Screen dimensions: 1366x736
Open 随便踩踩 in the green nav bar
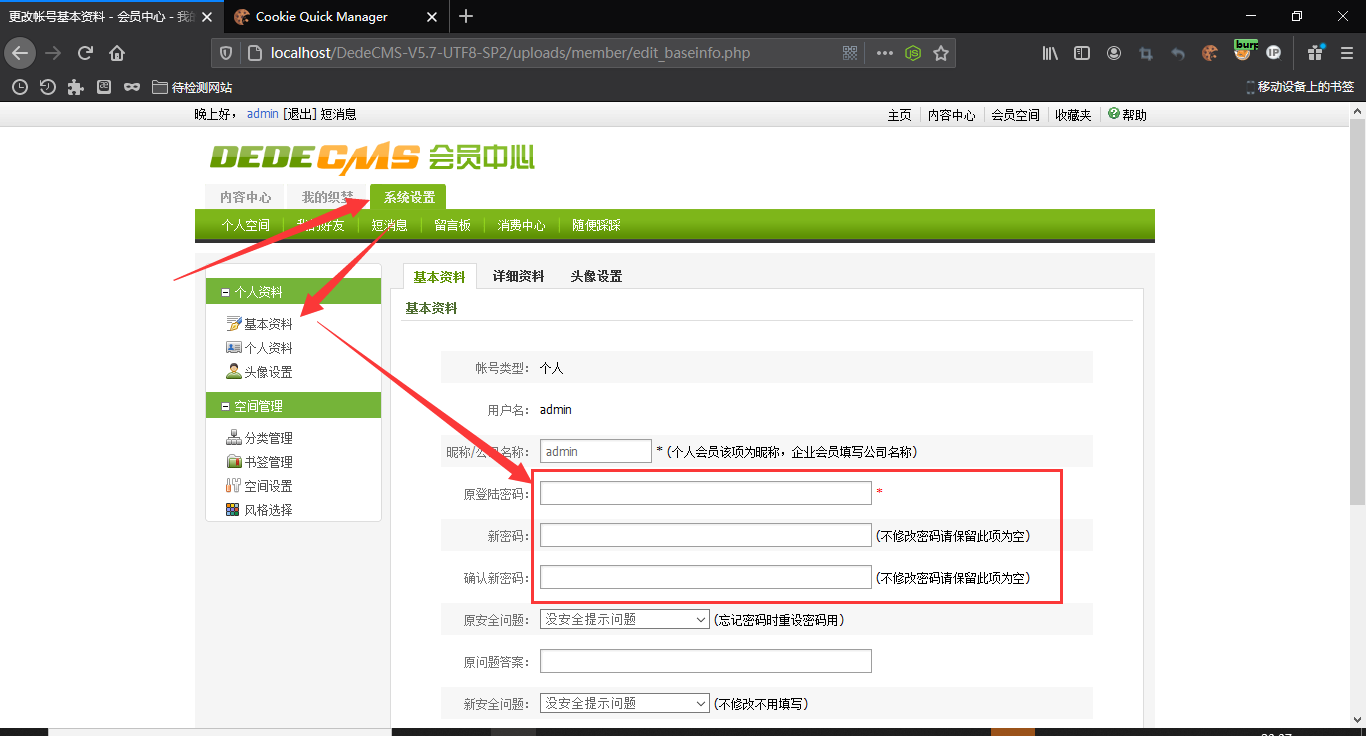(596, 225)
